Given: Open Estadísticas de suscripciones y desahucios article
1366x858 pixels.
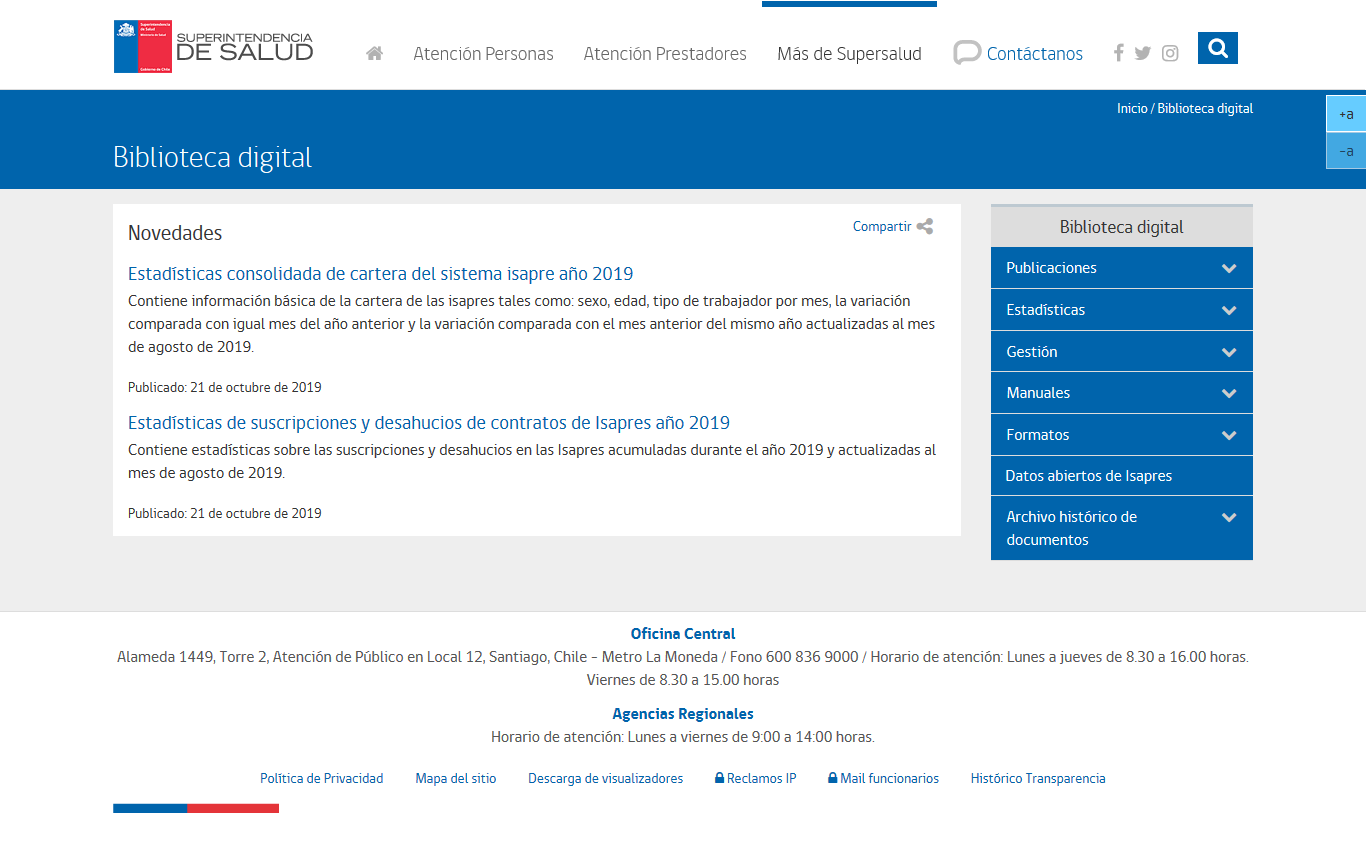Looking at the screenshot, I should click(x=429, y=423).
